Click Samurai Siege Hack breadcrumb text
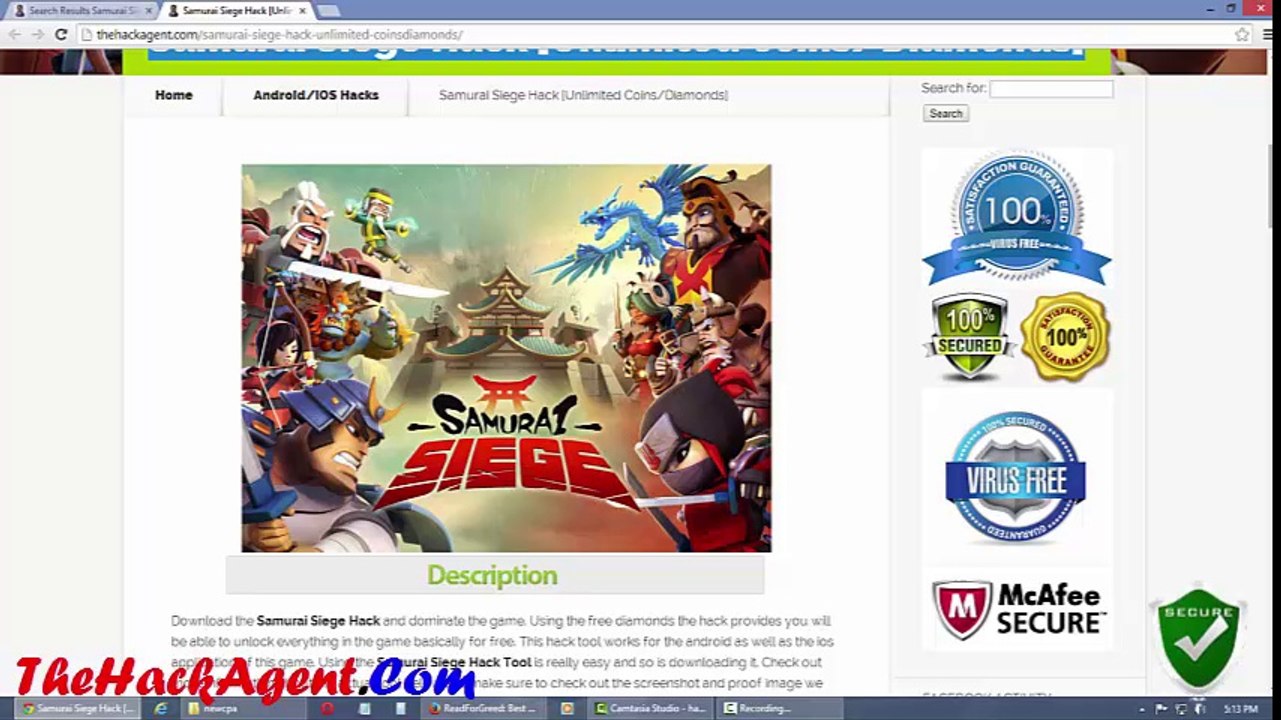Image resolution: width=1281 pixels, height=720 pixels. [x=583, y=95]
